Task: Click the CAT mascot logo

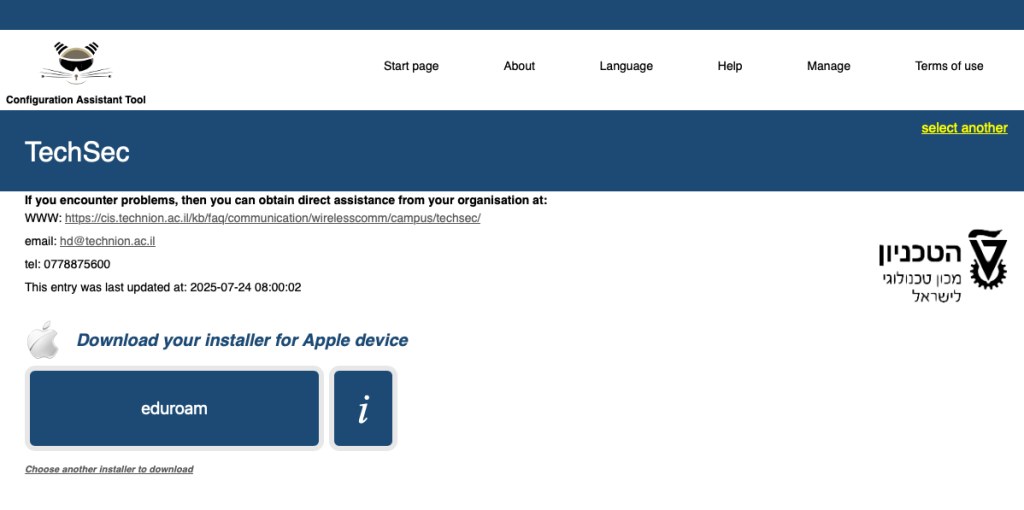Action: click(x=75, y=64)
